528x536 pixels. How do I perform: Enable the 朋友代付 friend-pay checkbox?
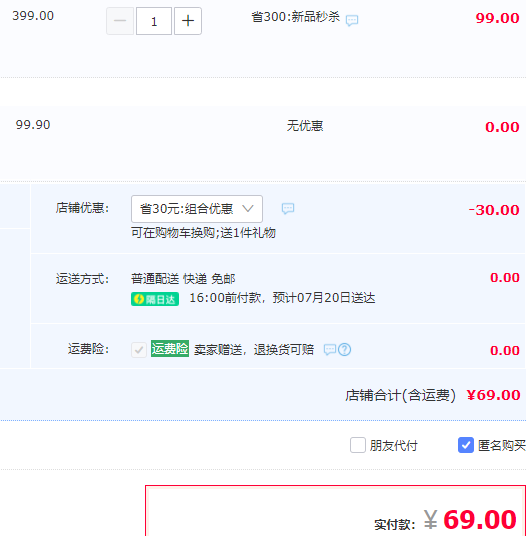358,445
